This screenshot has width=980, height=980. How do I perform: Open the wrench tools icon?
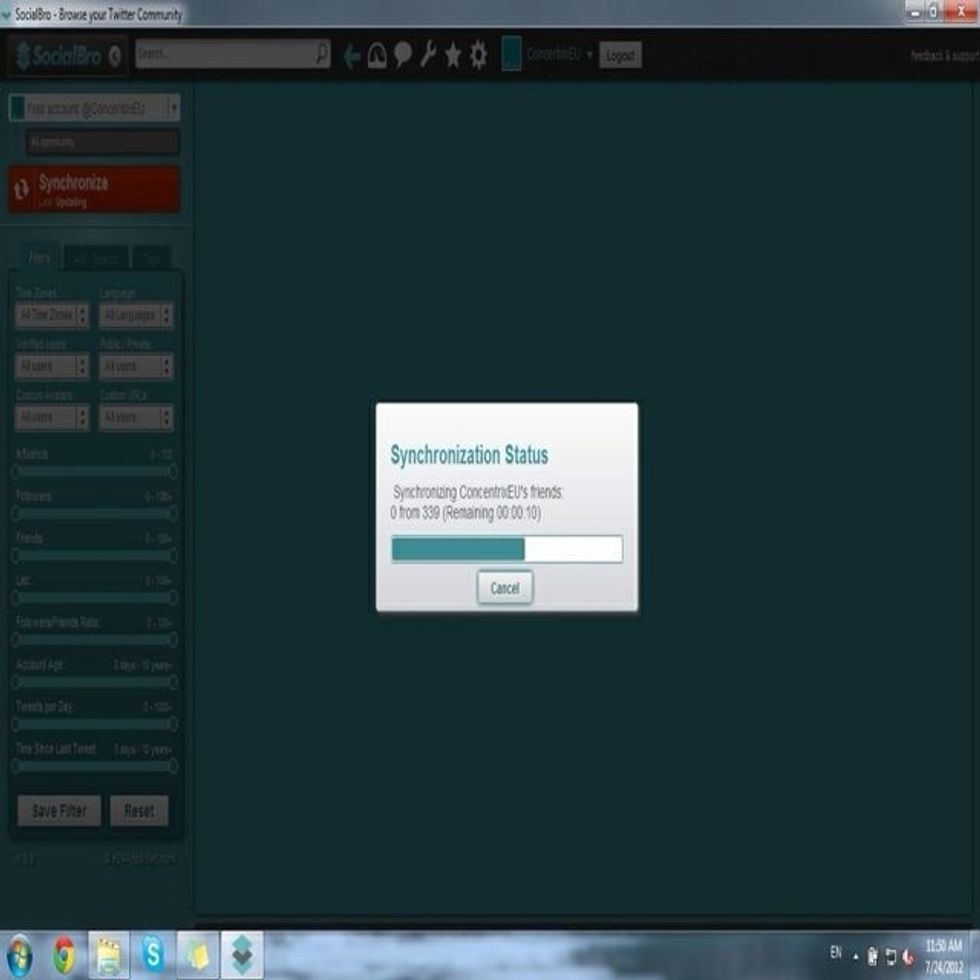428,56
